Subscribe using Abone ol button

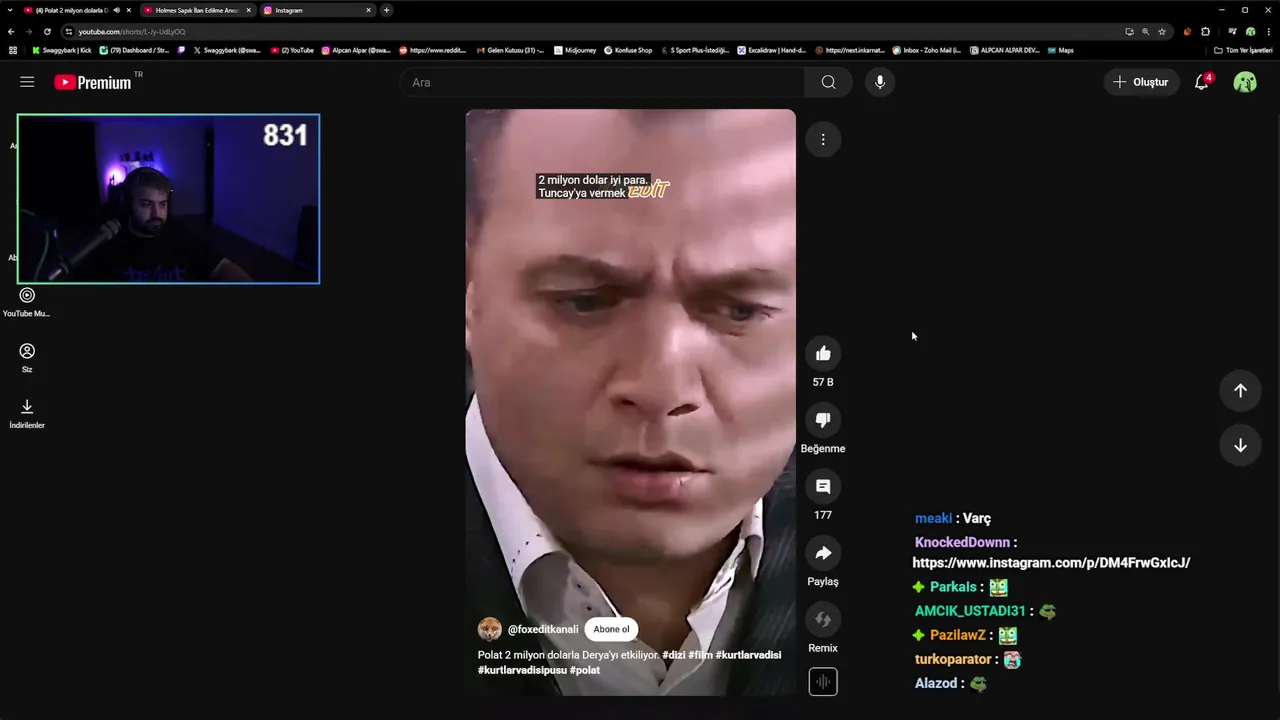pyautogui.click(x=611, y=629)
